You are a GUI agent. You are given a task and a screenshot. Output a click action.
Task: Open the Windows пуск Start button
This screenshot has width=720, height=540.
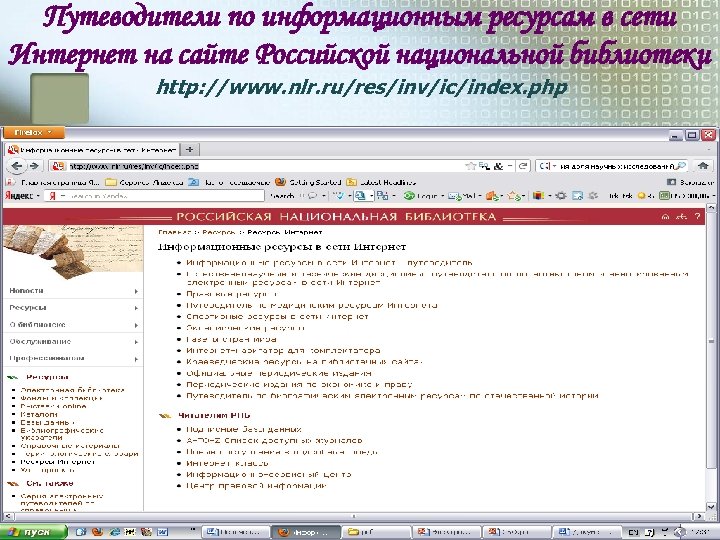34,532
